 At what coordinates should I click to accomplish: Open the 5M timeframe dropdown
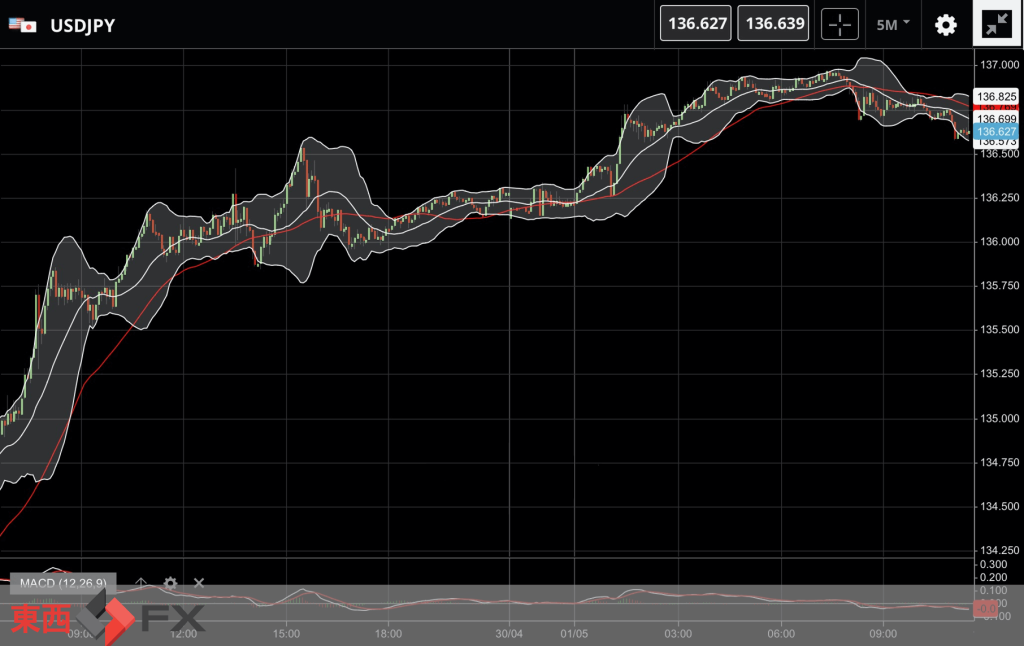(893, 25)
